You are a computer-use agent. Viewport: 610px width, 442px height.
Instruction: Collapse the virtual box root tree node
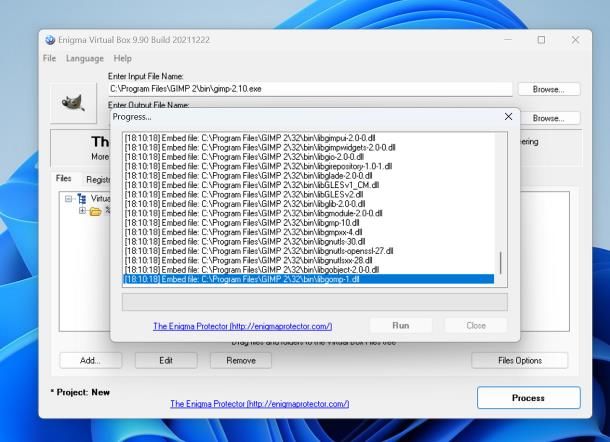[68, 199]
